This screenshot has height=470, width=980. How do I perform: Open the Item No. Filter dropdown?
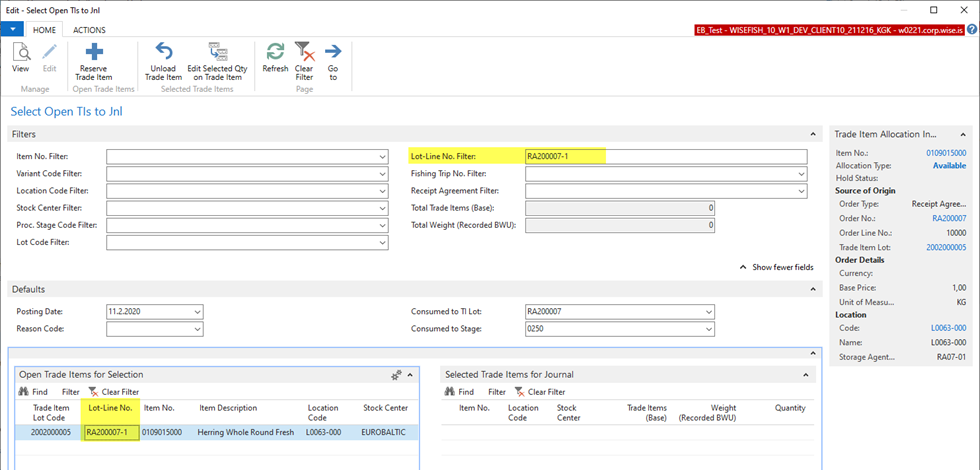[382, 157]
